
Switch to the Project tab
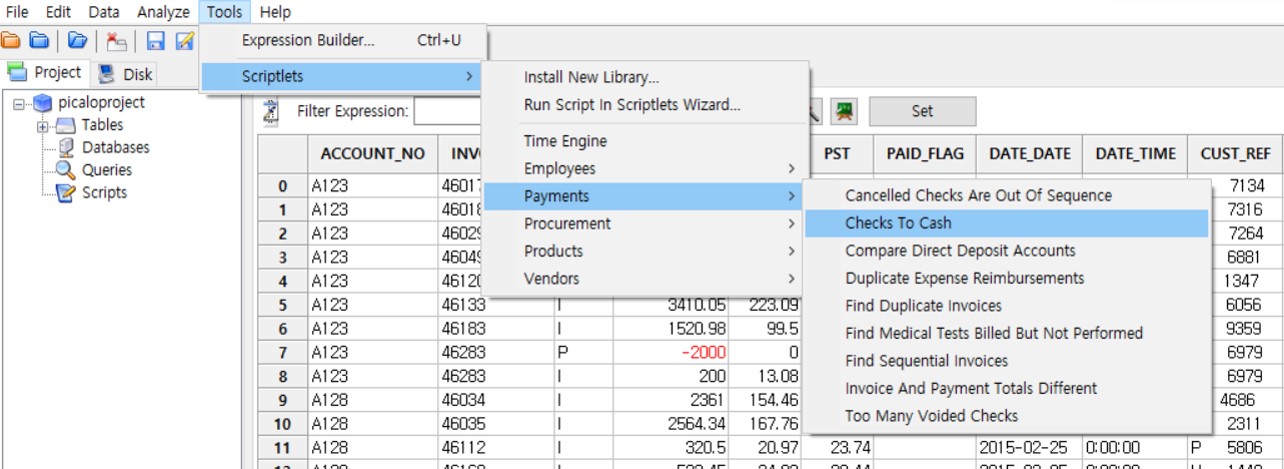[45, 73]
